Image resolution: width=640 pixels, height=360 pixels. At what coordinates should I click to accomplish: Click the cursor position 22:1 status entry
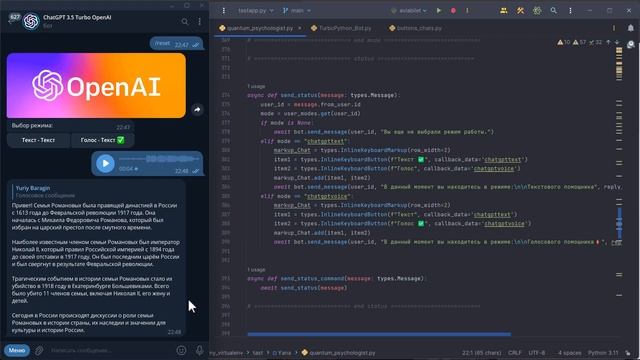point(482,353)
